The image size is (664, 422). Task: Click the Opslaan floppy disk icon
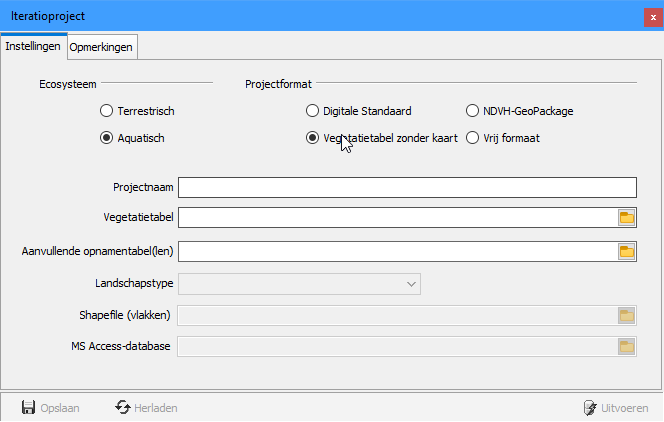click(x=28, y=408)
